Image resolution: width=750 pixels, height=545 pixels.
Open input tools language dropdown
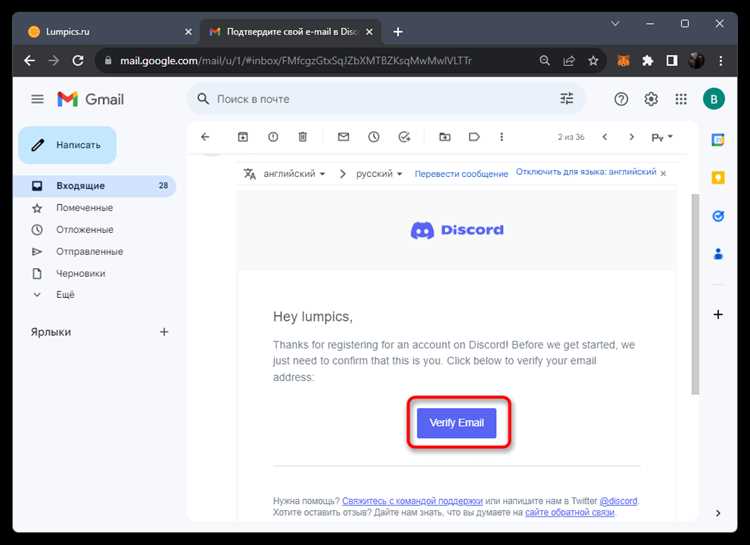coord(662,137)
